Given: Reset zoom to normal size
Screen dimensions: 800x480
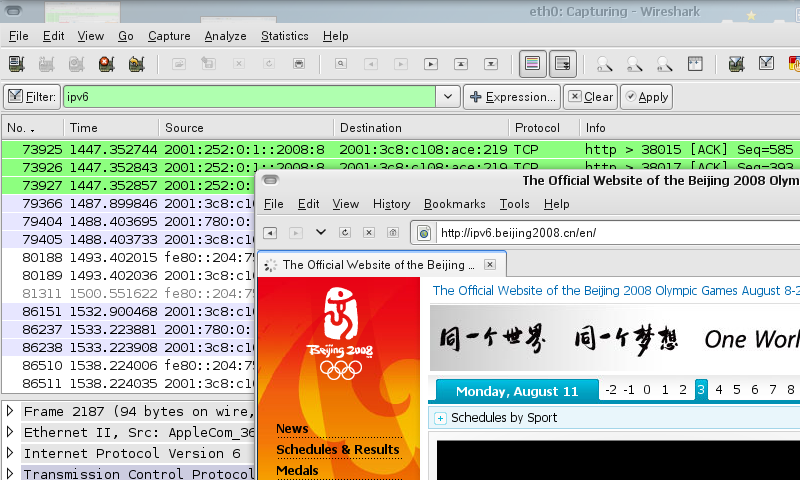Looking at the screenshot, I should point(665,64).
